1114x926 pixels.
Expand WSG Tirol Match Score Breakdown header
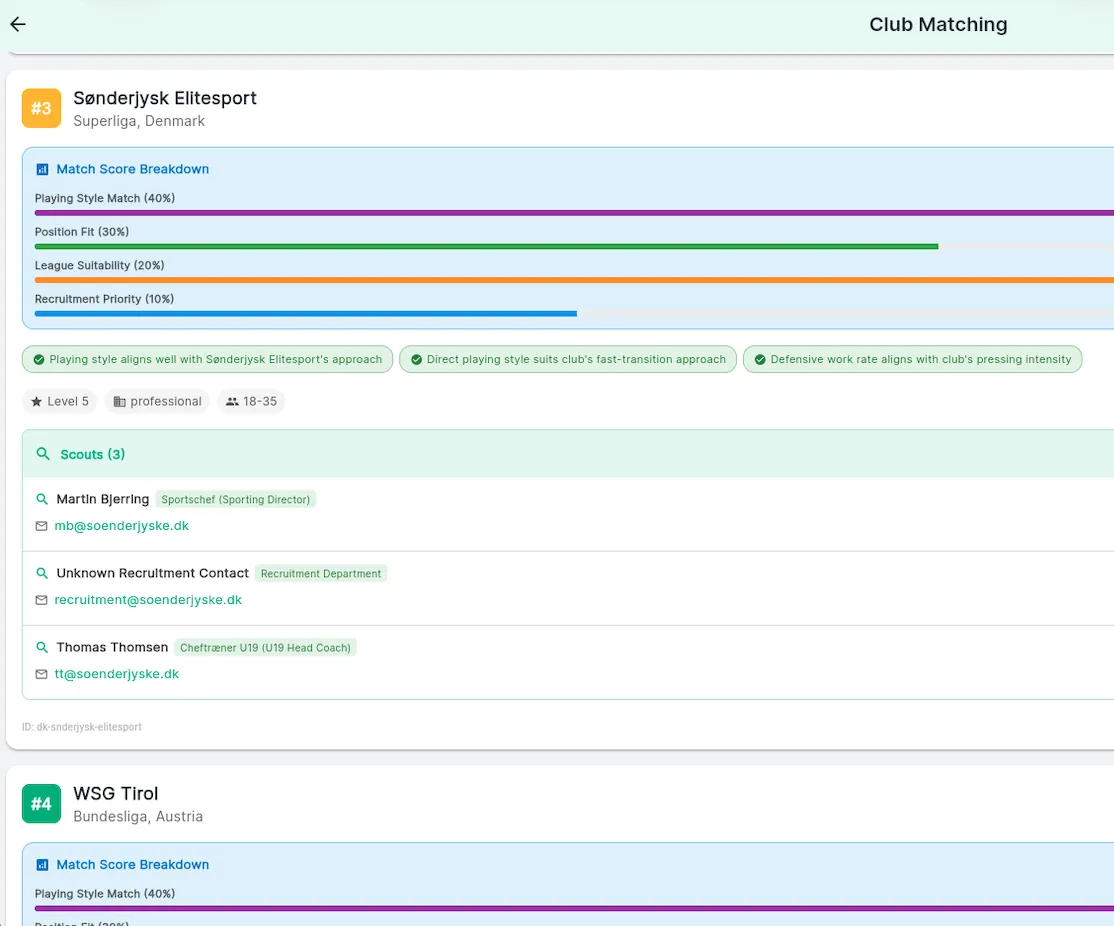(132, 865)
